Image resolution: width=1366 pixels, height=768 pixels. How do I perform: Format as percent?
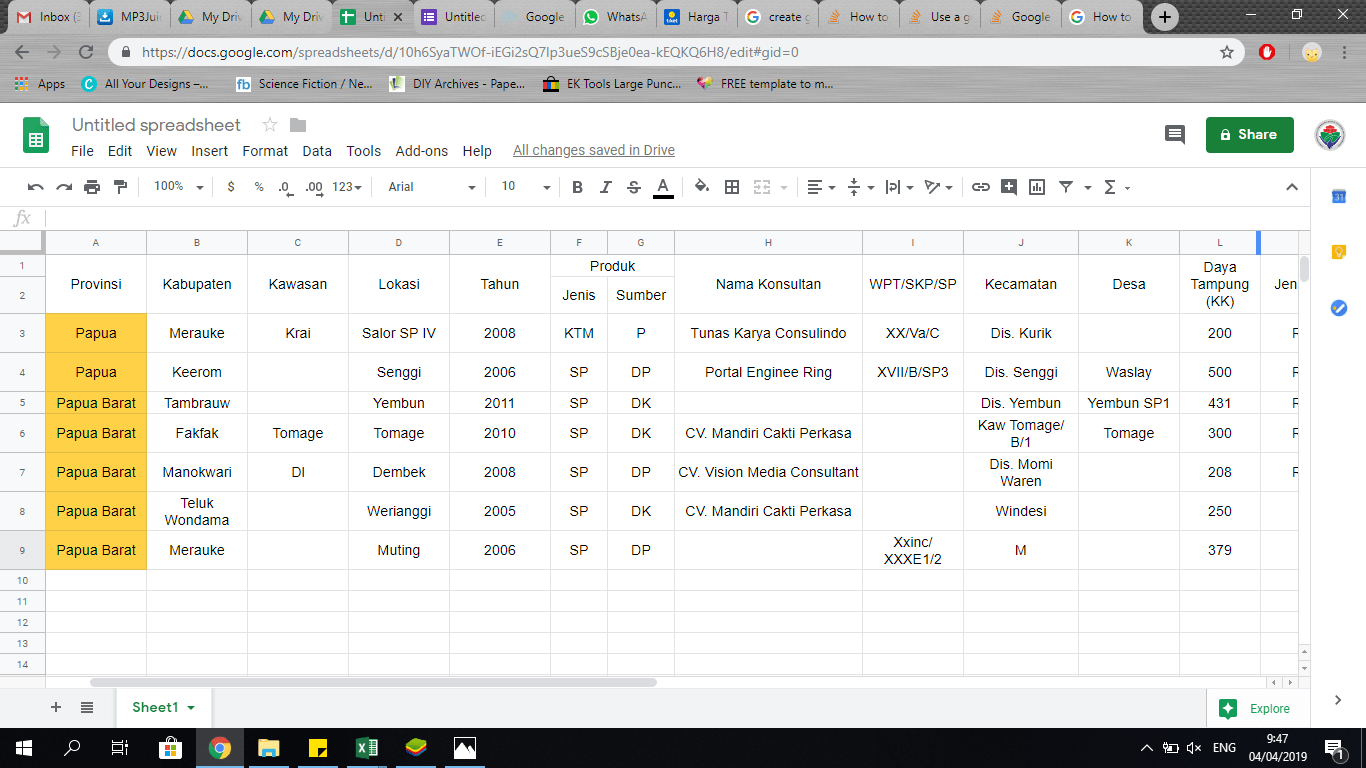[x=259, y=187]
